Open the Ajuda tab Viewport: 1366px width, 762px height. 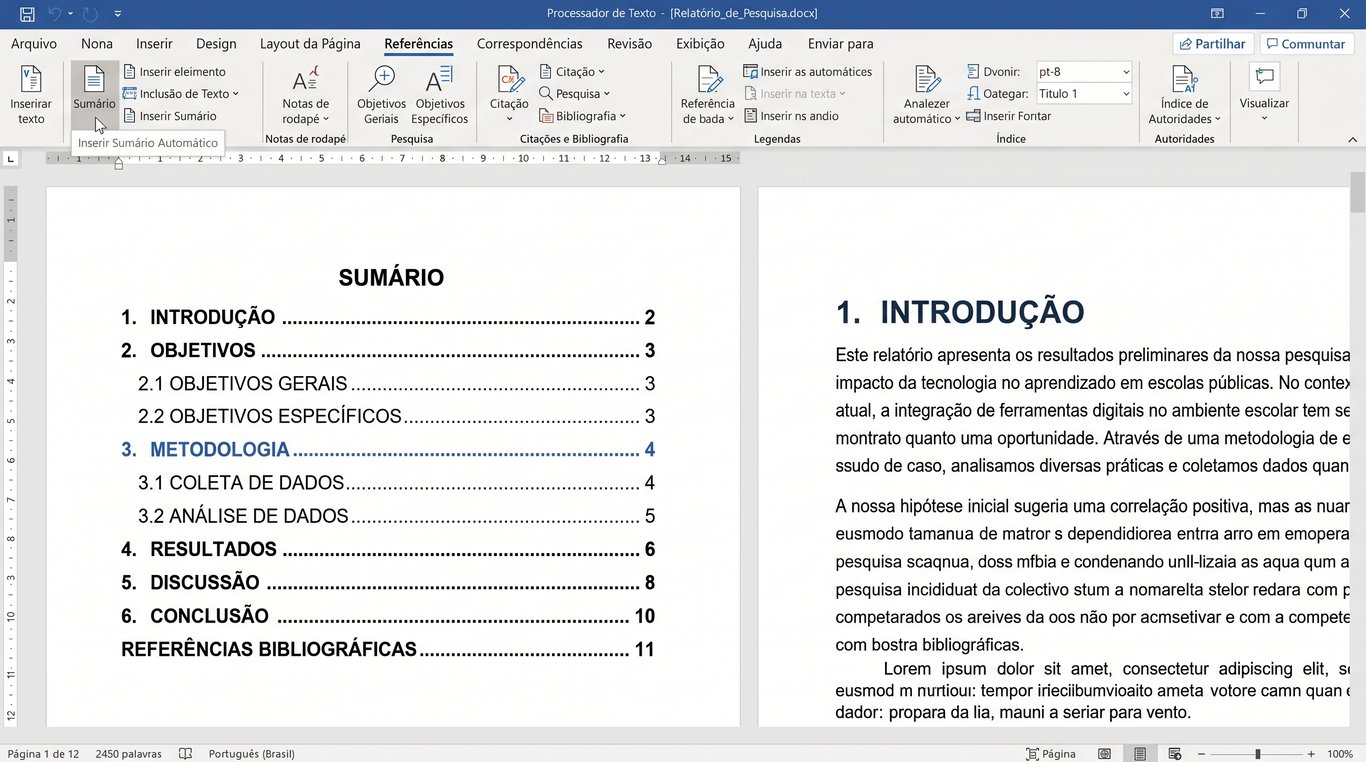point(765,44)
